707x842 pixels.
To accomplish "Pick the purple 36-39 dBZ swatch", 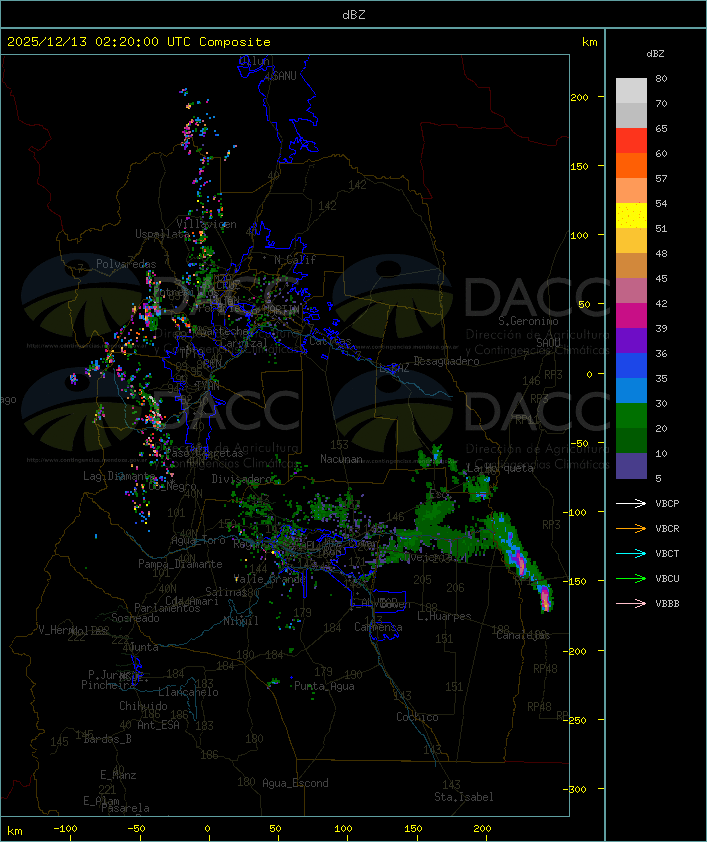I will click(631, 340).
